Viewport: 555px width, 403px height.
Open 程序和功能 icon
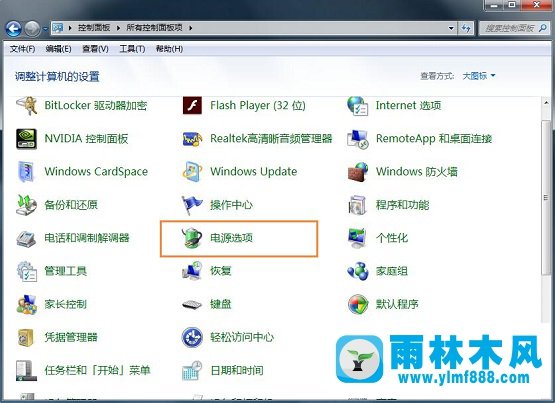tap(357, 205)
